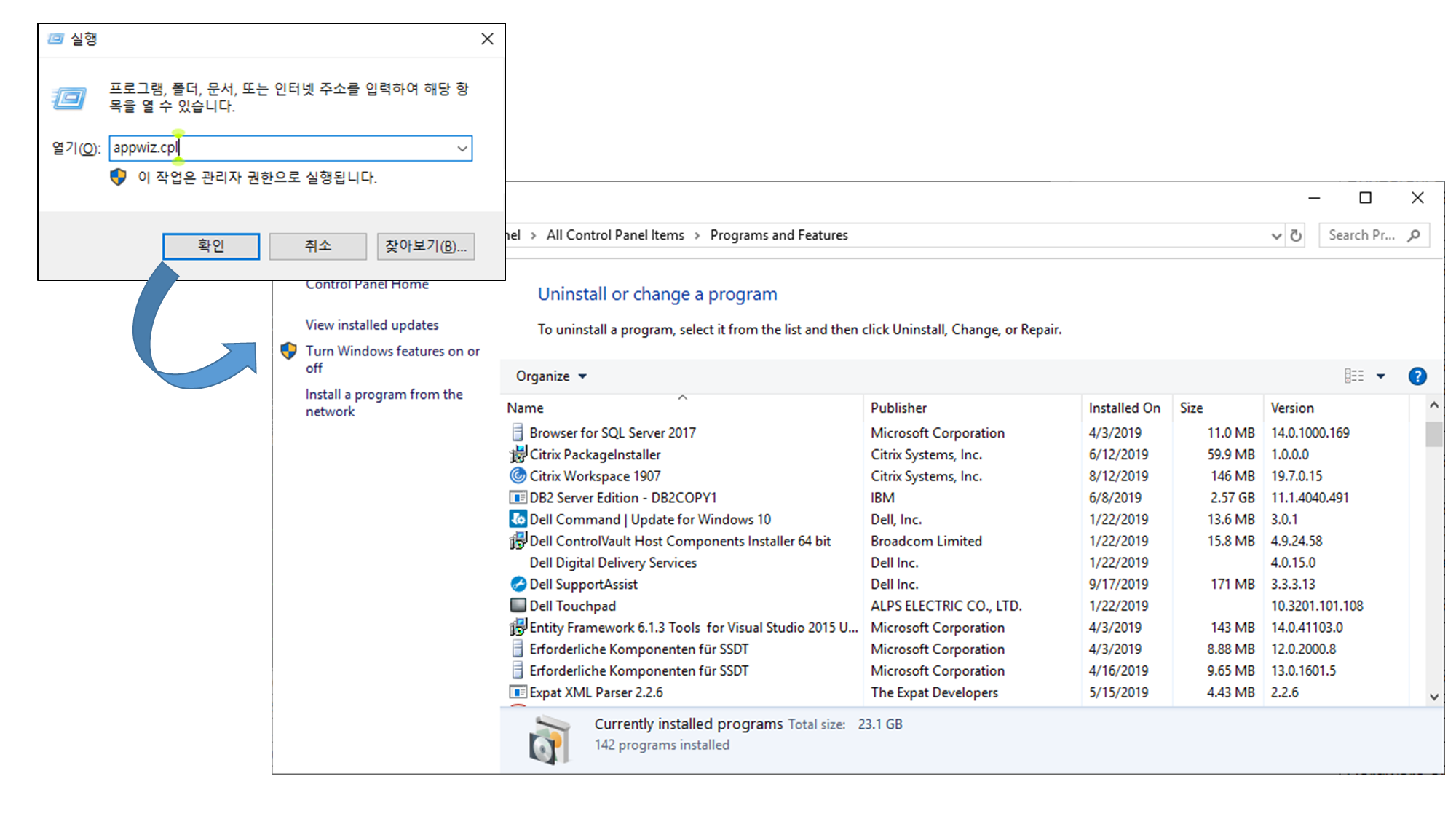The image size is (1456, 819).
Task: Click the scrollbar down arrow
Action: click(x=1433, y=697)
